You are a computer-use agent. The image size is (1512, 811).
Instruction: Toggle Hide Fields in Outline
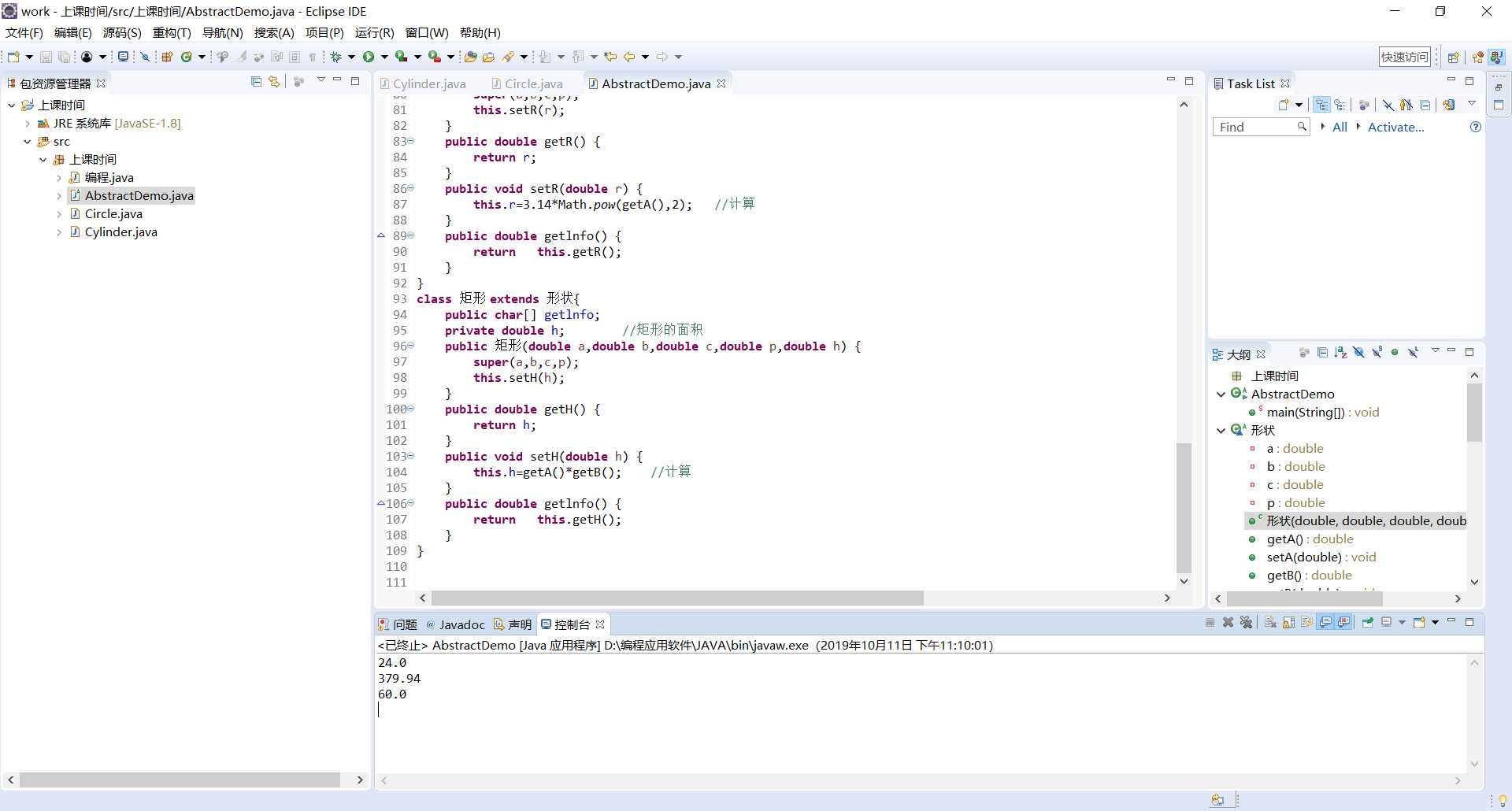click(x=1358, y=353)
